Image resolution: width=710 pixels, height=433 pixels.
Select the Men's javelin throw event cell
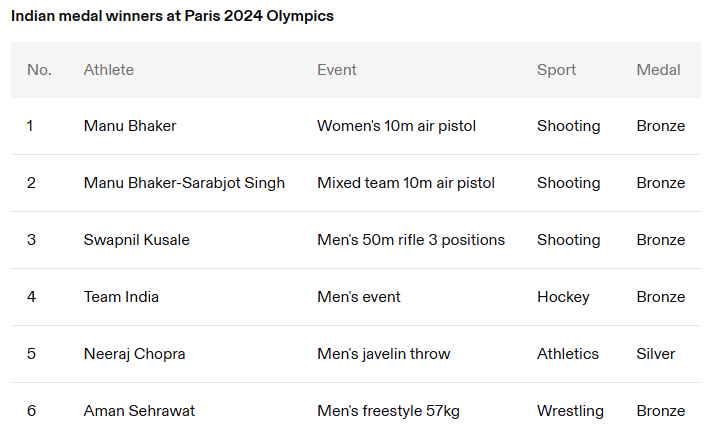click(x=383, y=354)
